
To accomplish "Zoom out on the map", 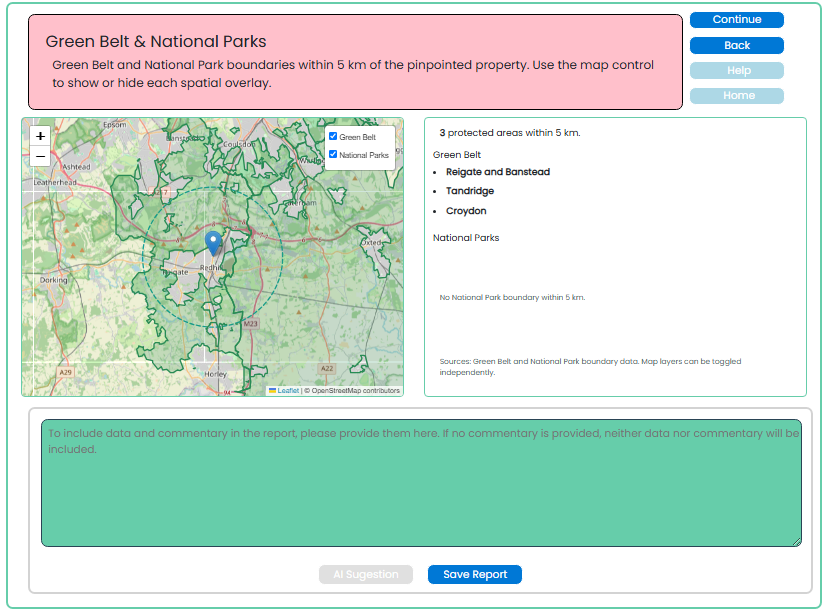I will (40, 156).
